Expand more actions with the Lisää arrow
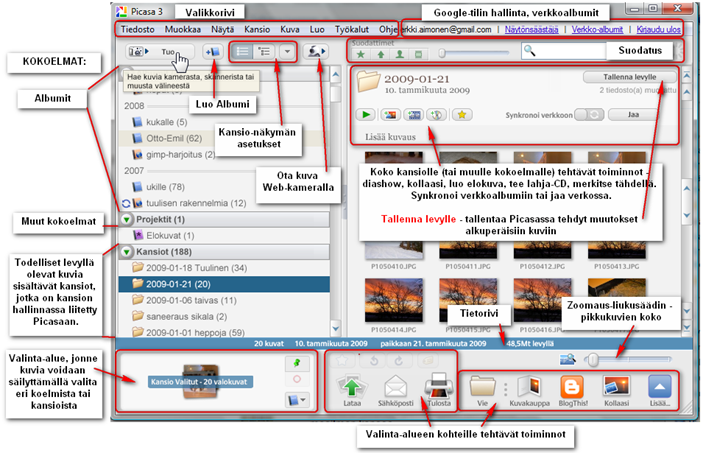Viewport: 717px width, 453px height. coord(660,390)
